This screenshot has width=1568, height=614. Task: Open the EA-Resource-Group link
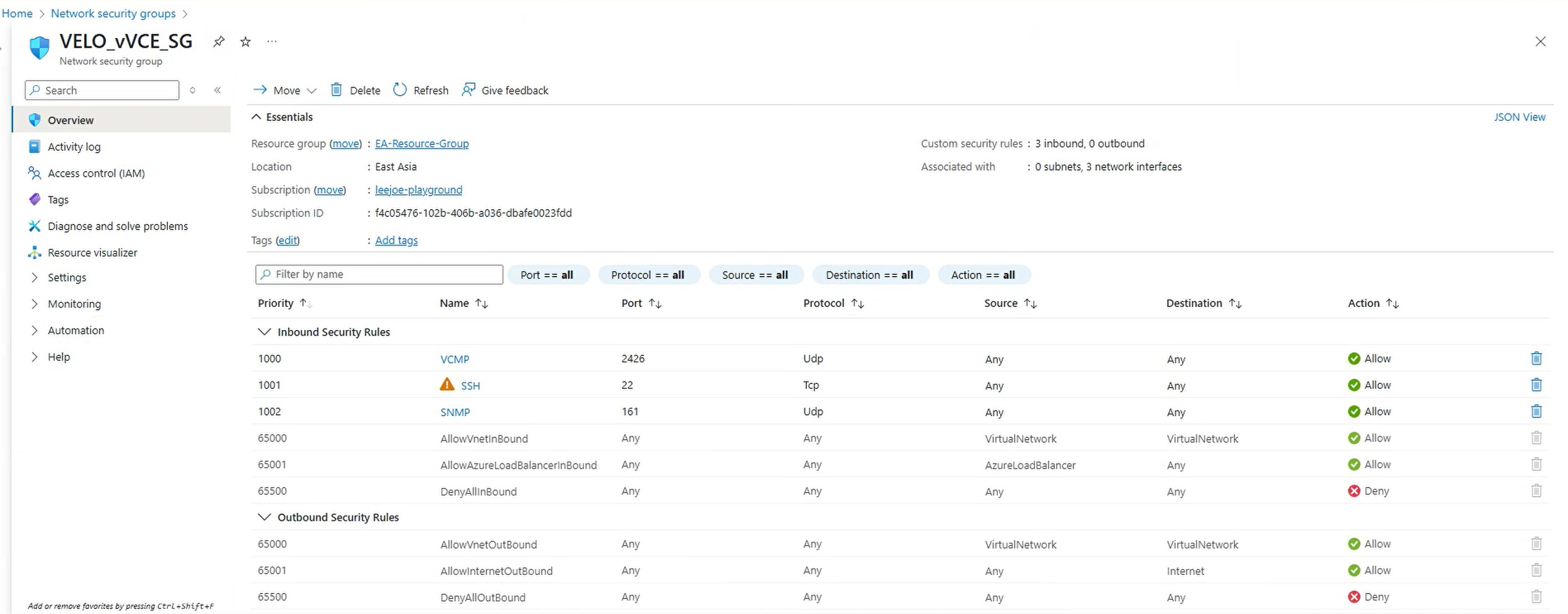point(421,144)
